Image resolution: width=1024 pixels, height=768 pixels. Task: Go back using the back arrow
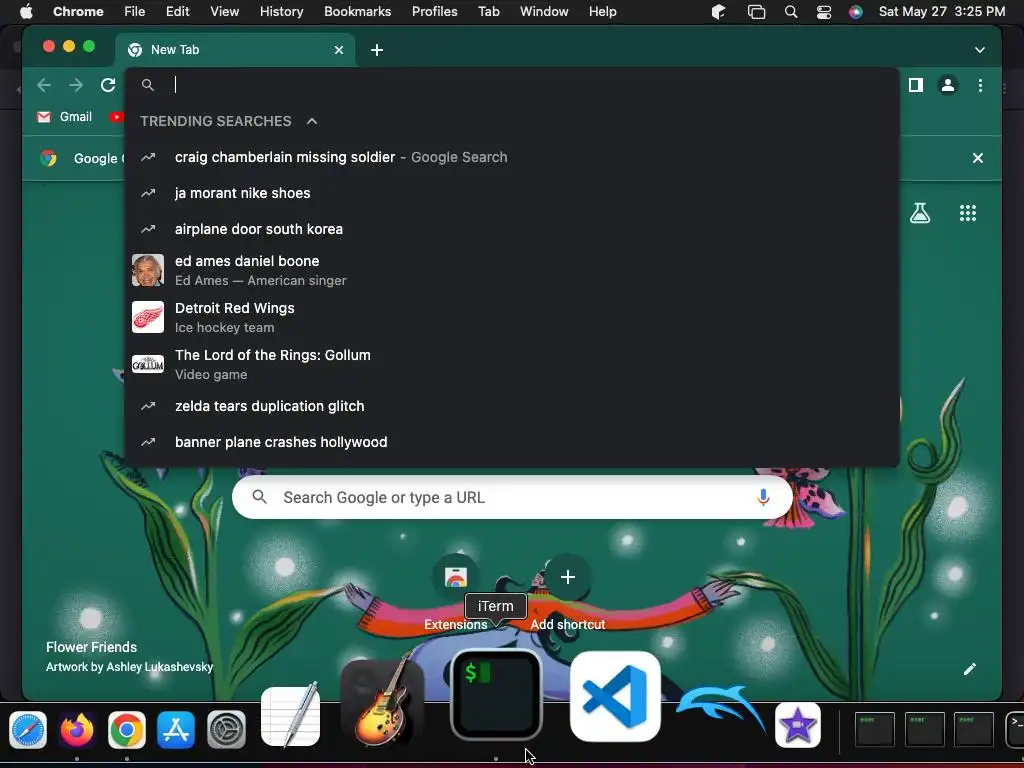tap(44, 85)
